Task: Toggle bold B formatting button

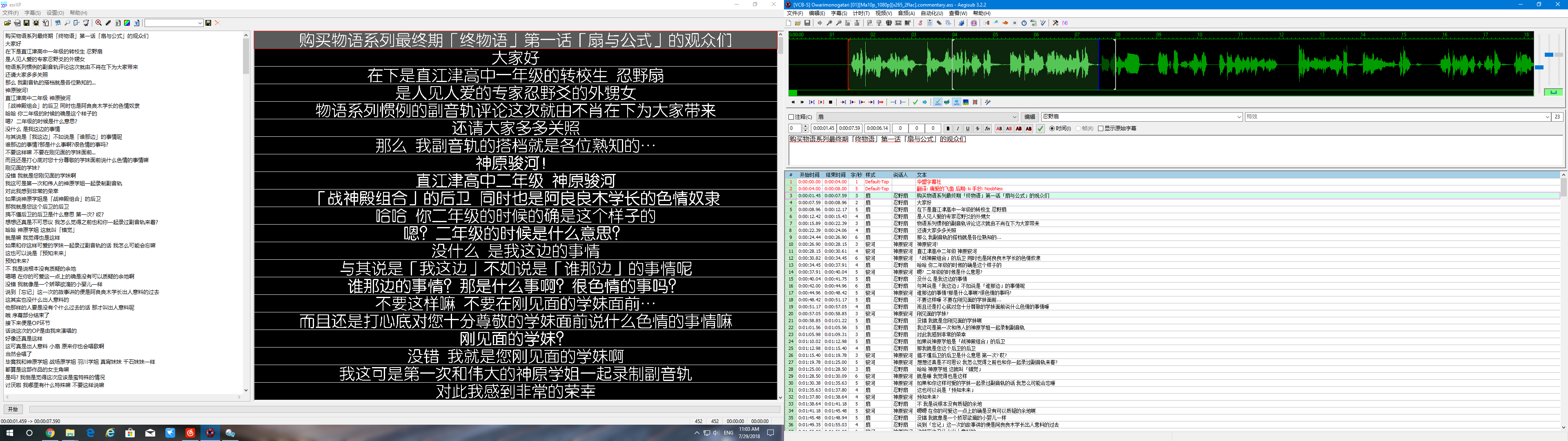Action: pyautogui.click(x=948, y=129)
